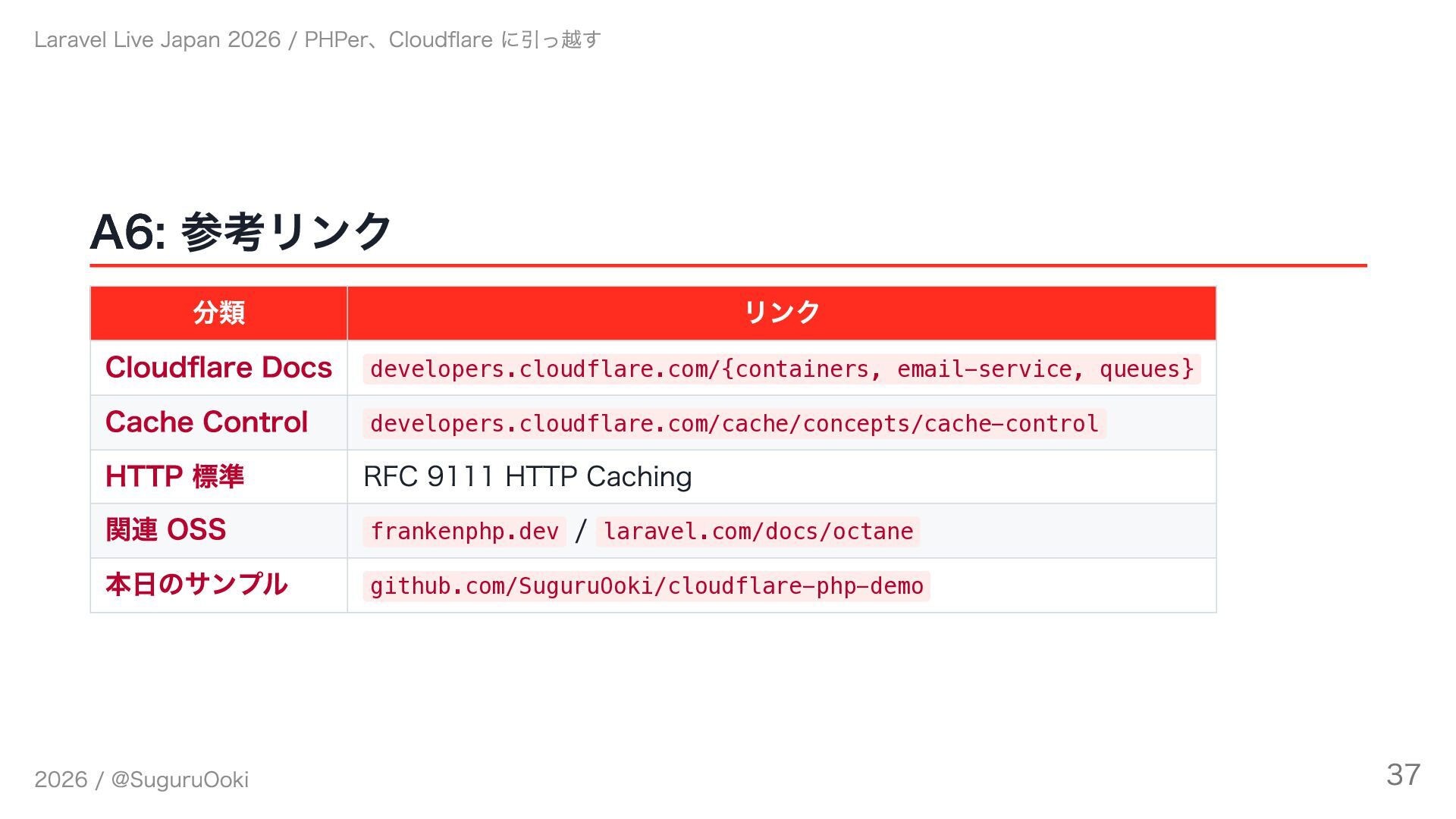This screenshot has height=819, width=1456.
Task: Click the developers.cloudflare.com containers docs link
Action: pyautogui.click(x=781, y=369)
